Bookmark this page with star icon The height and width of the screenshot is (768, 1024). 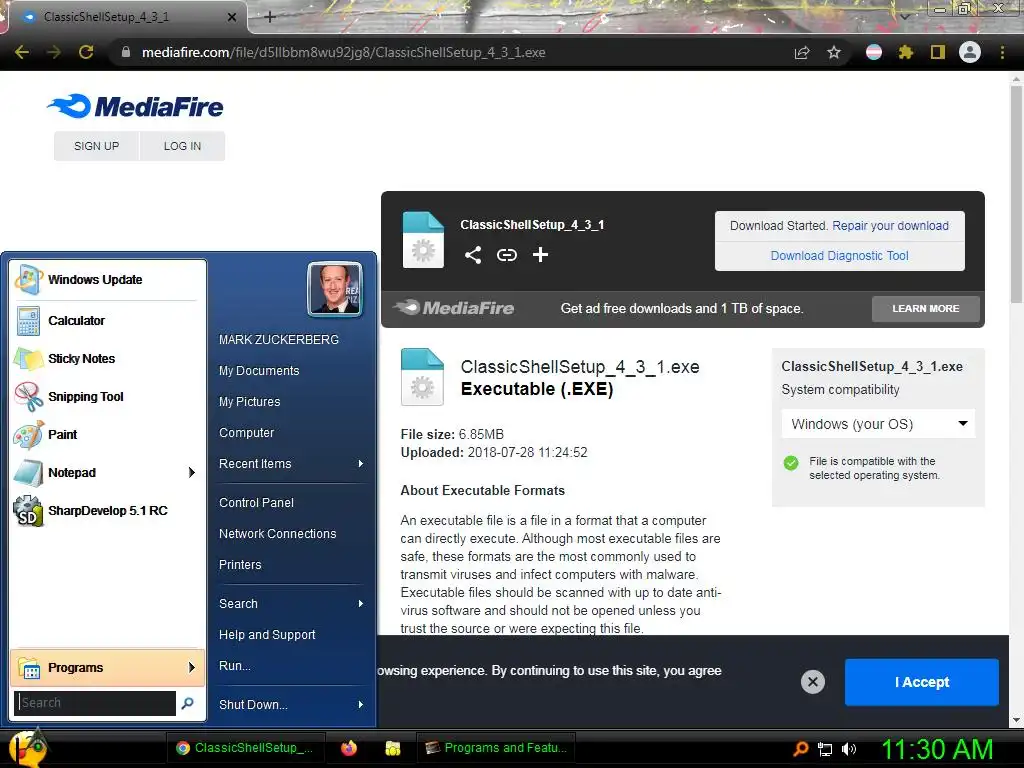pos(834,52)
